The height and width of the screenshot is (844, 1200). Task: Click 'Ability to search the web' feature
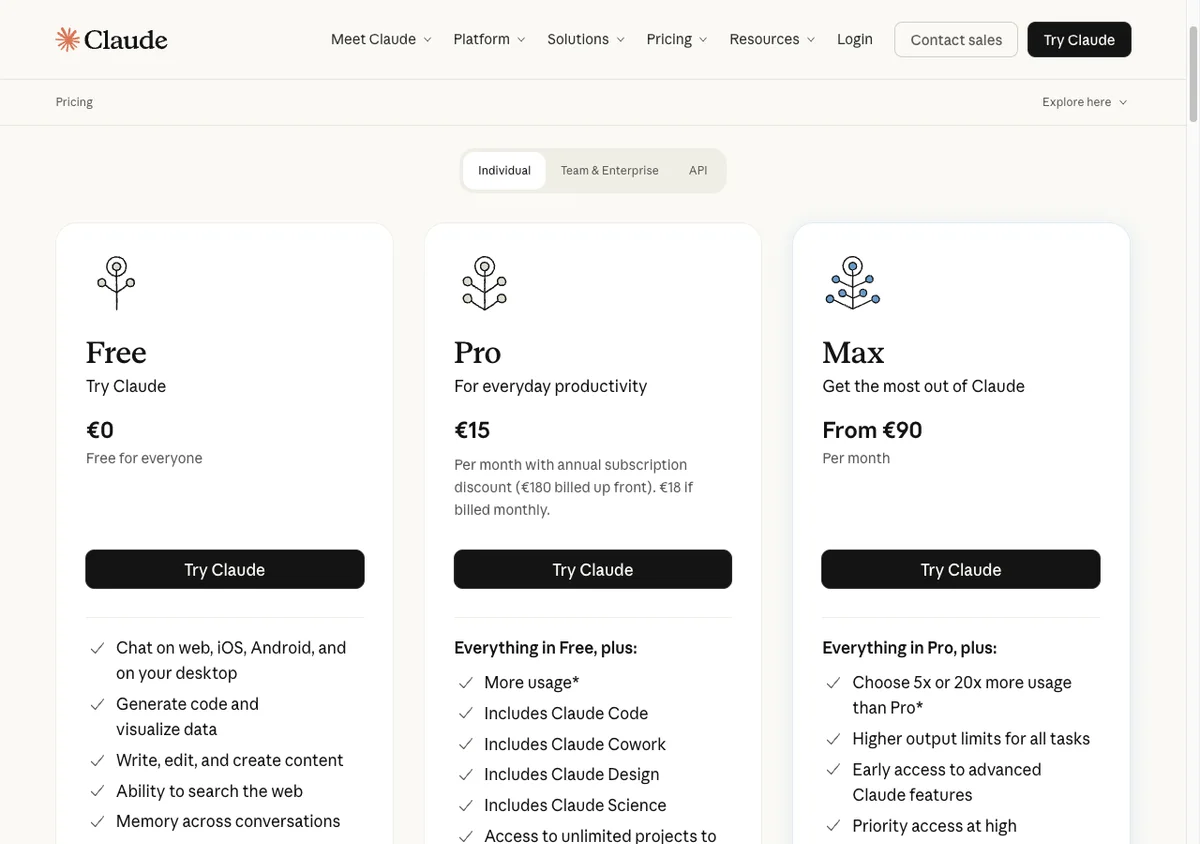pyautogui.click(x=209, y=791)
